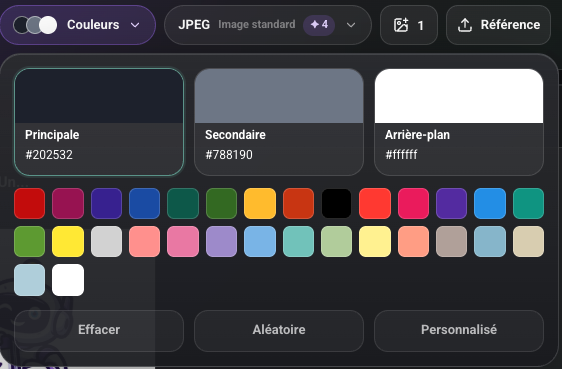Screen dimensions: 562x369
Task: Pick the deep purple swatch
Action: (x=452, y=203)
